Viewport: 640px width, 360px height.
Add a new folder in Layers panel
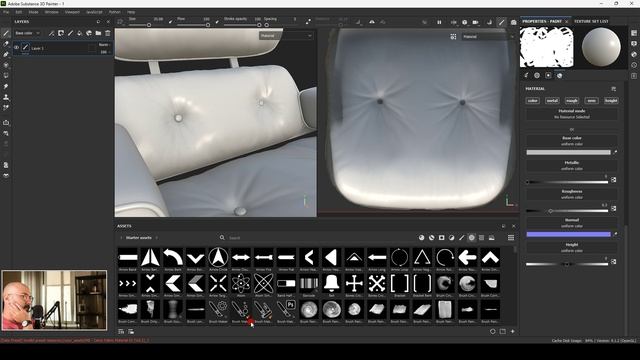point(98,33)
